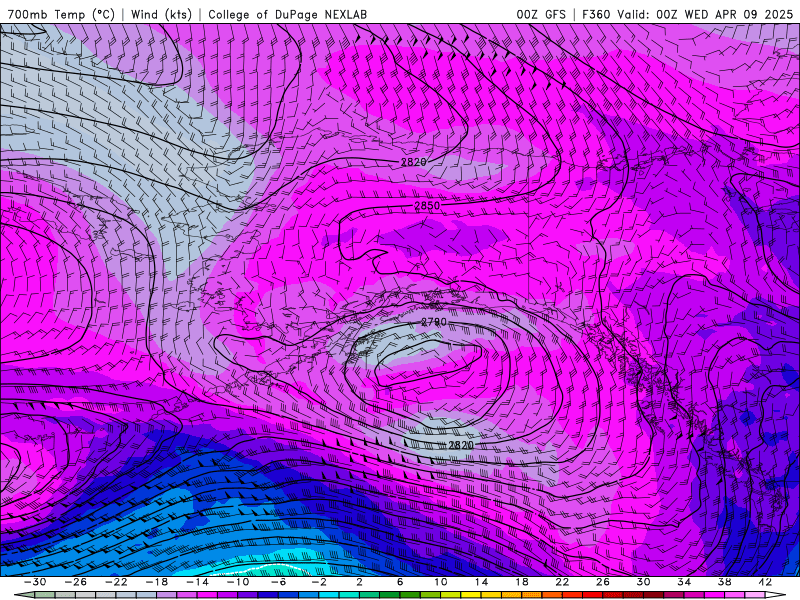Click the '-10' color scale label
Screen dimensions: 800x600
238,582
